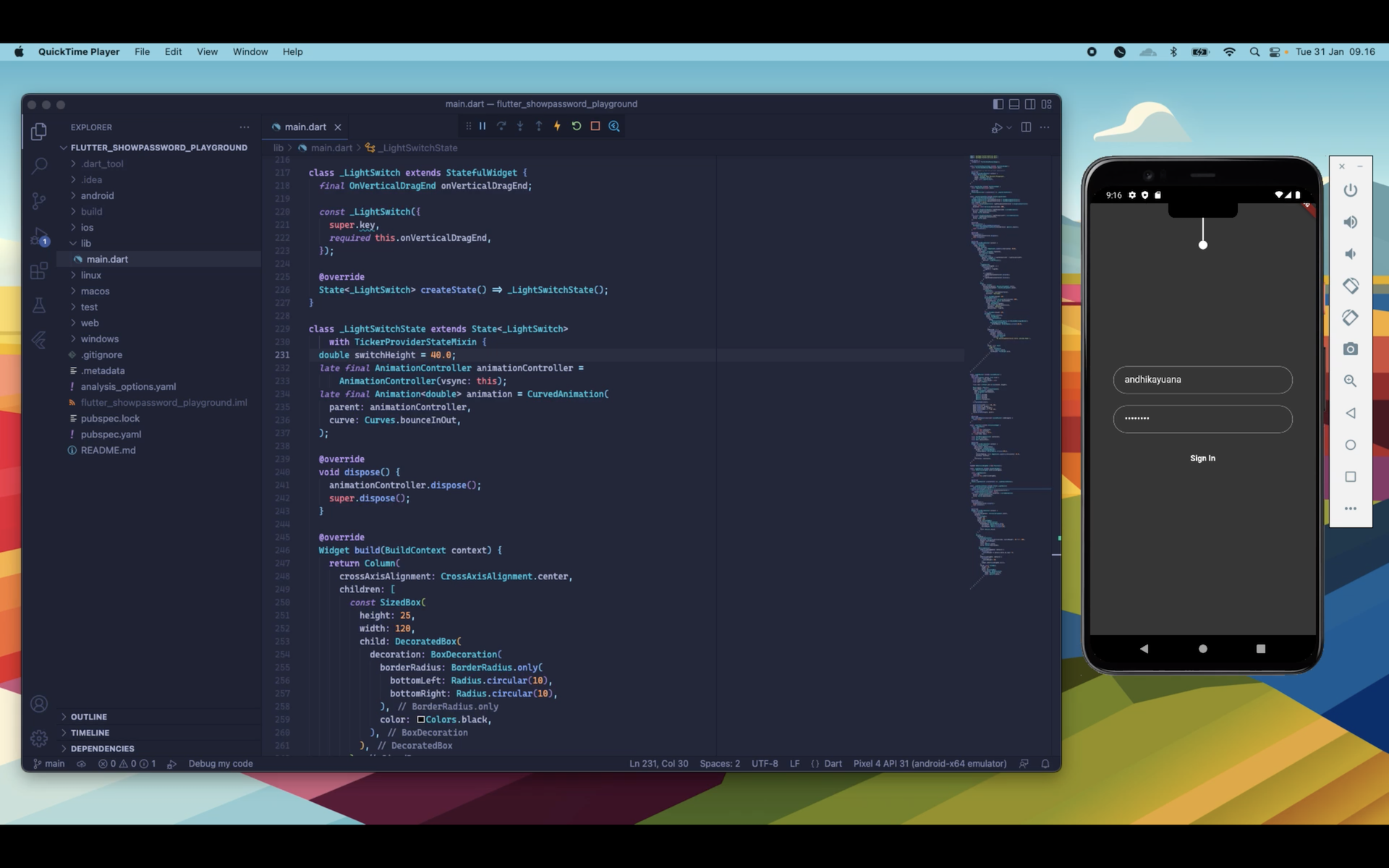The height and width of the screenshot is (868, 1389).
Task: Toggle the secondary side bar layout icon
Action: (x=1030, y=104)
